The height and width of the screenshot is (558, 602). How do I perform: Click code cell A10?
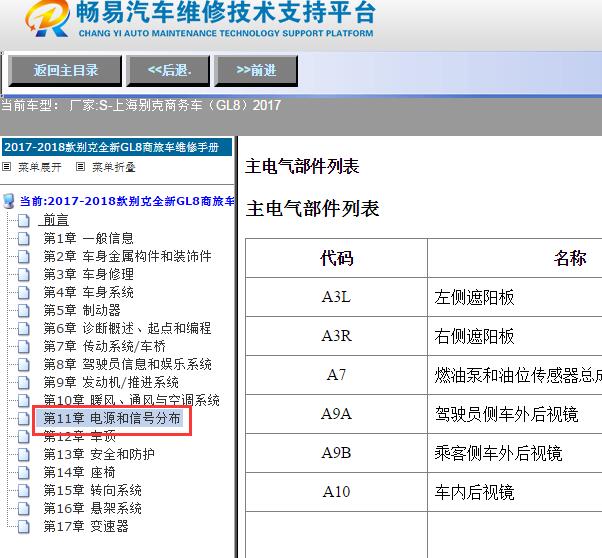point(337,492)
